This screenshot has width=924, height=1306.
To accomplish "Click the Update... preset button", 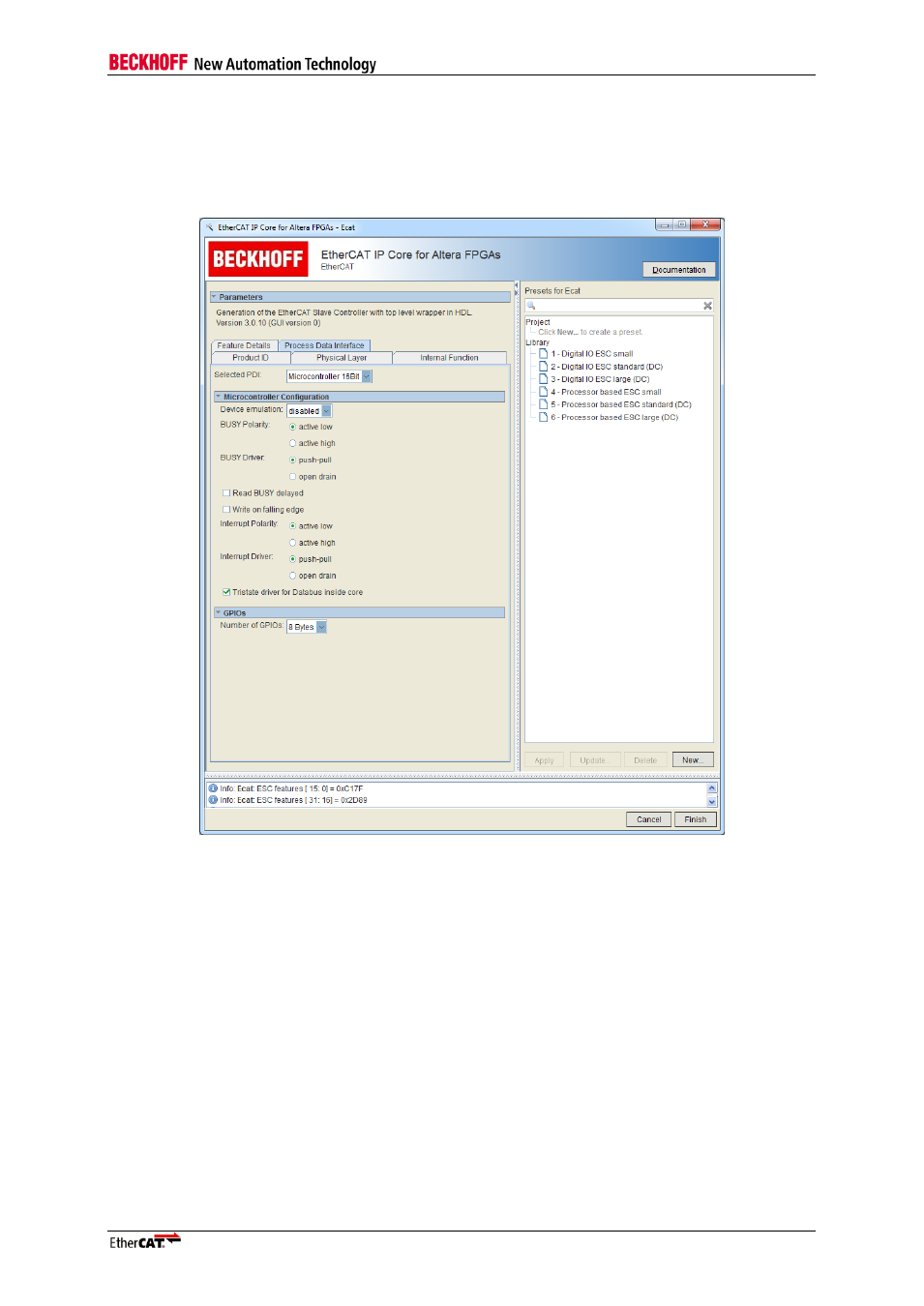I will click(595, 760).
